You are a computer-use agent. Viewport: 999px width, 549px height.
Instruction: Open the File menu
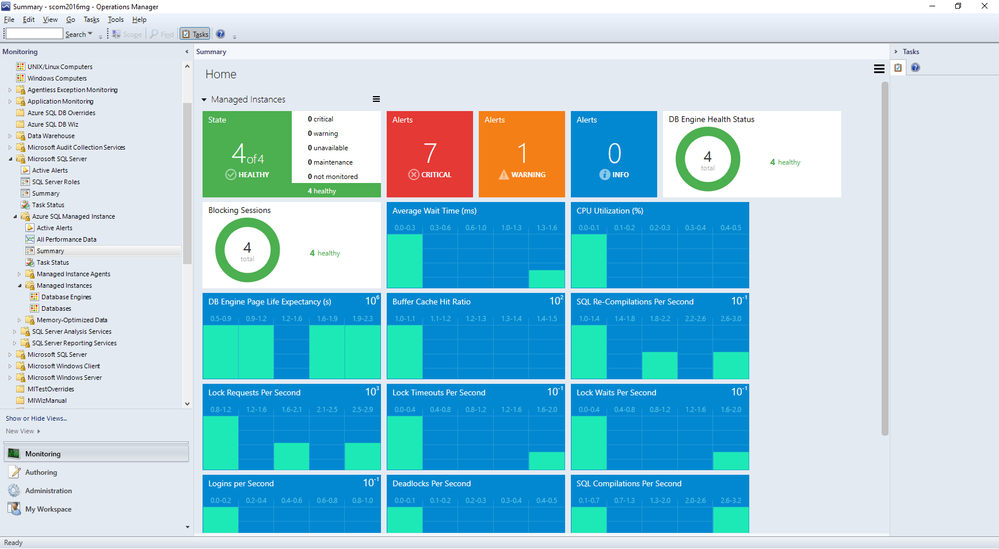(9, 20)
